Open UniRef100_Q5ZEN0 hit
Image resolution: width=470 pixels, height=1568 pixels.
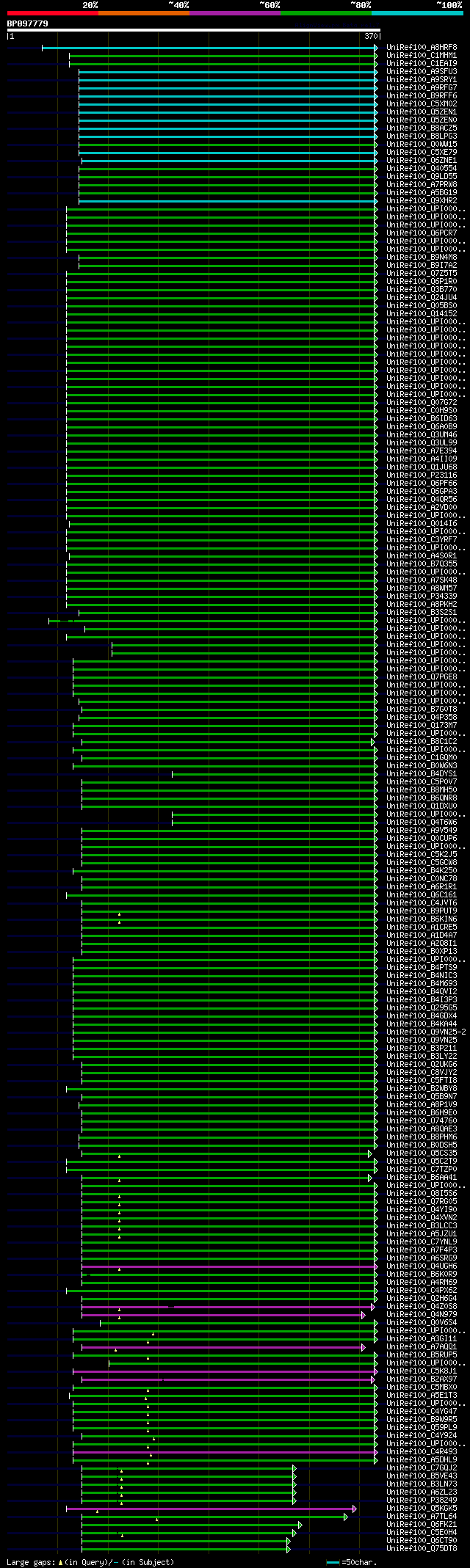coord(422,120)
